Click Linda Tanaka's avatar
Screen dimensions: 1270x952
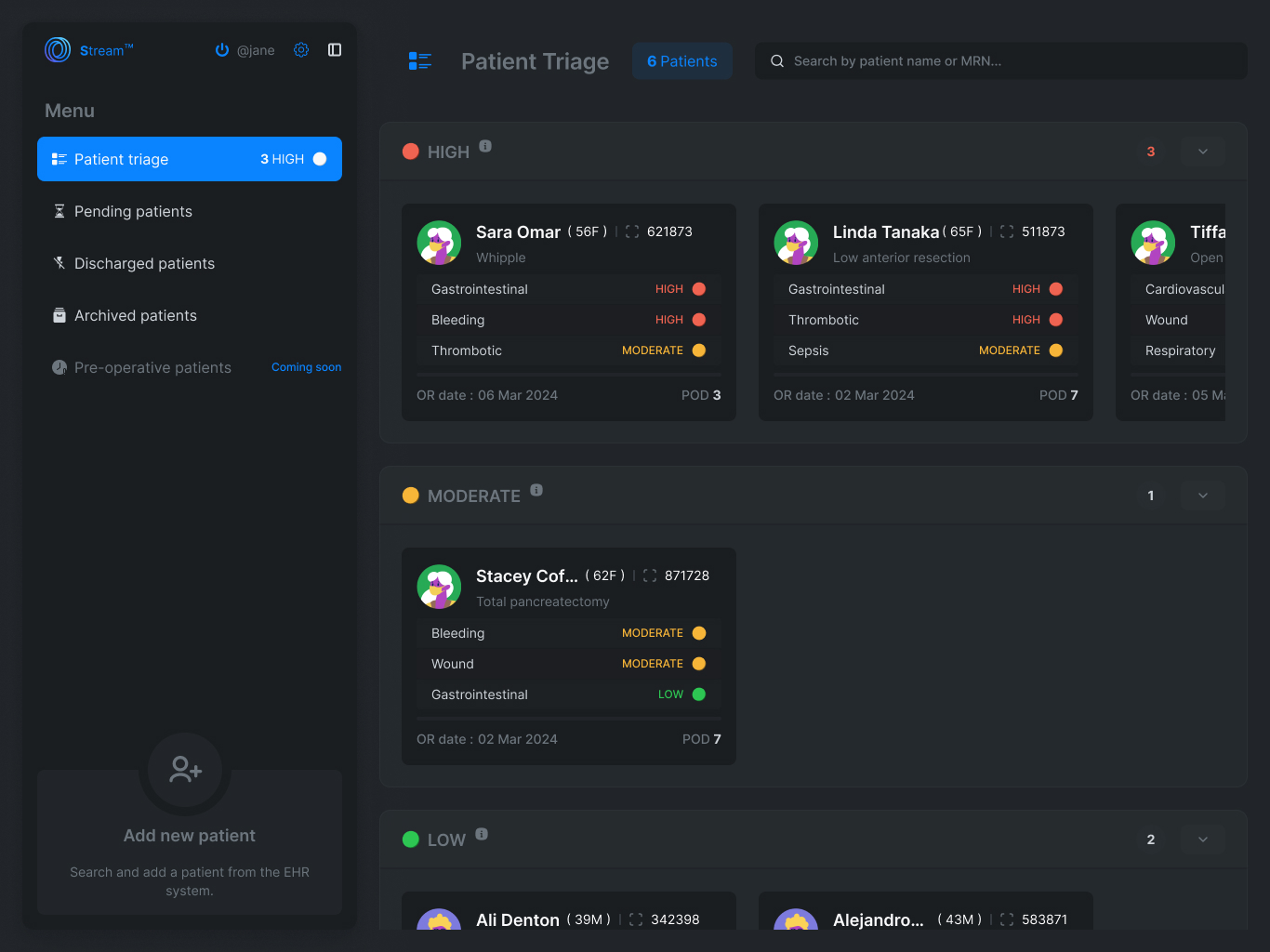(x=796, y=243)
